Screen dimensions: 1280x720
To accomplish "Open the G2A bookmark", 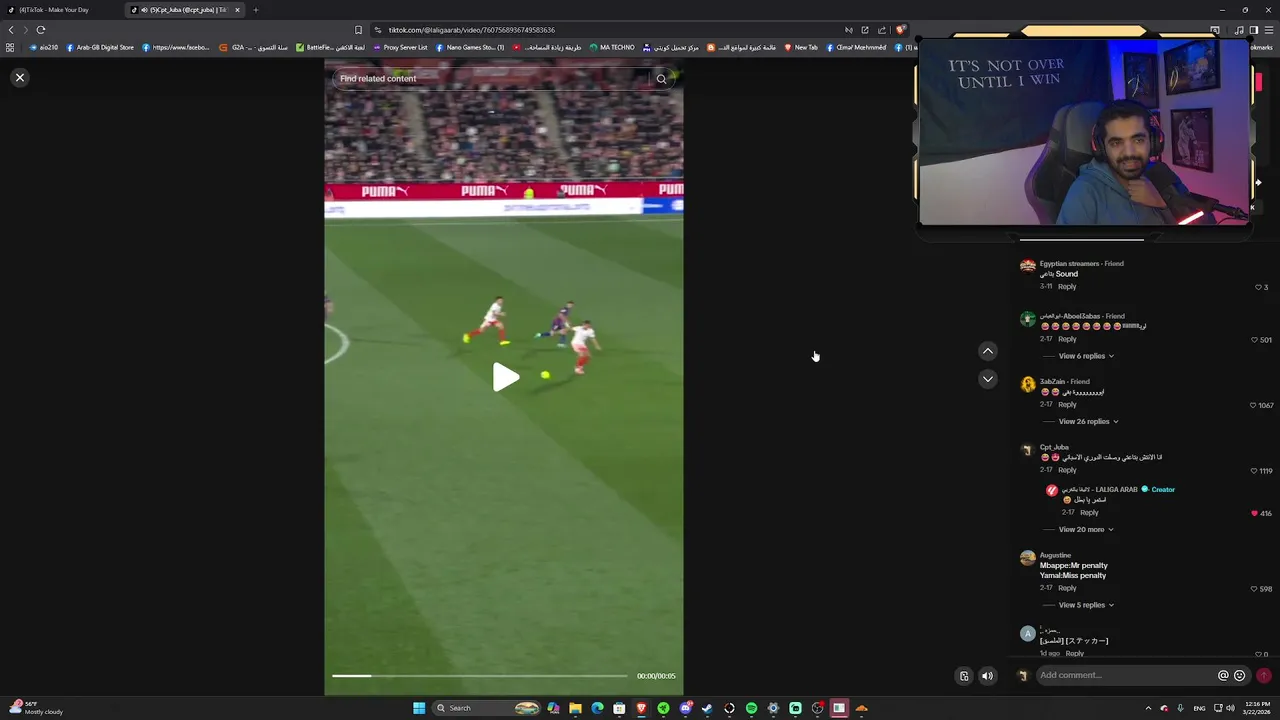I will pos(254,47).
